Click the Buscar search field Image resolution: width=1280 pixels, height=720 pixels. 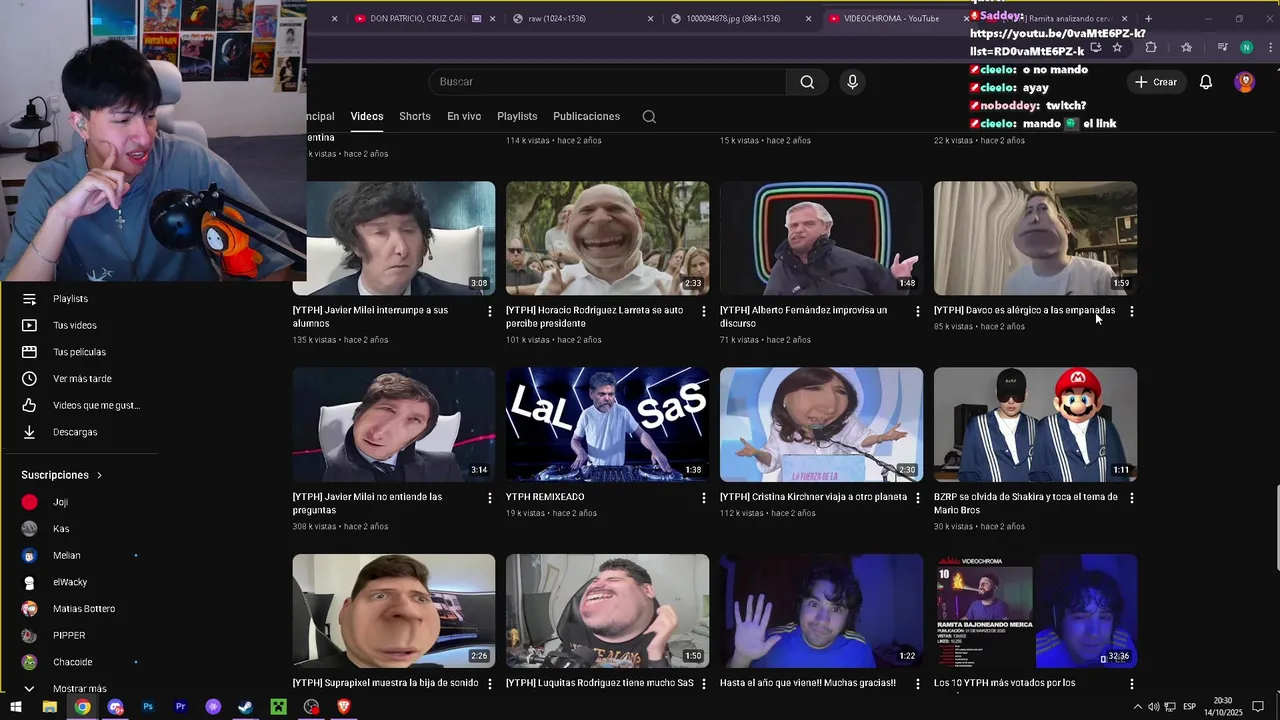point(608,82)
